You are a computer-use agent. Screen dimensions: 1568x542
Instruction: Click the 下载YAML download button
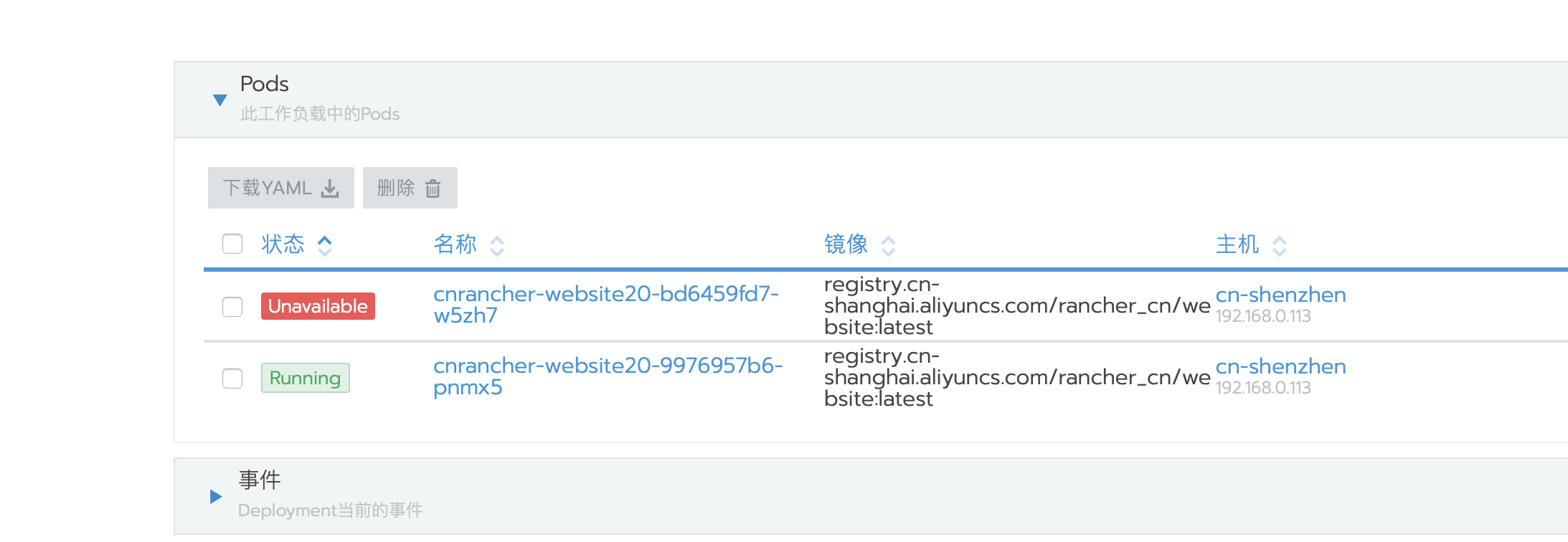point(281,188)
